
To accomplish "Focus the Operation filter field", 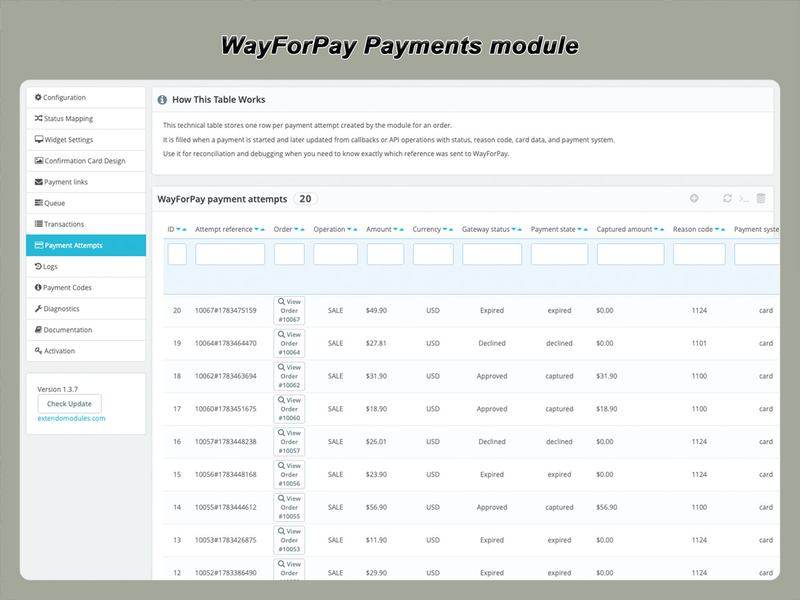I will tap(336, 254).
